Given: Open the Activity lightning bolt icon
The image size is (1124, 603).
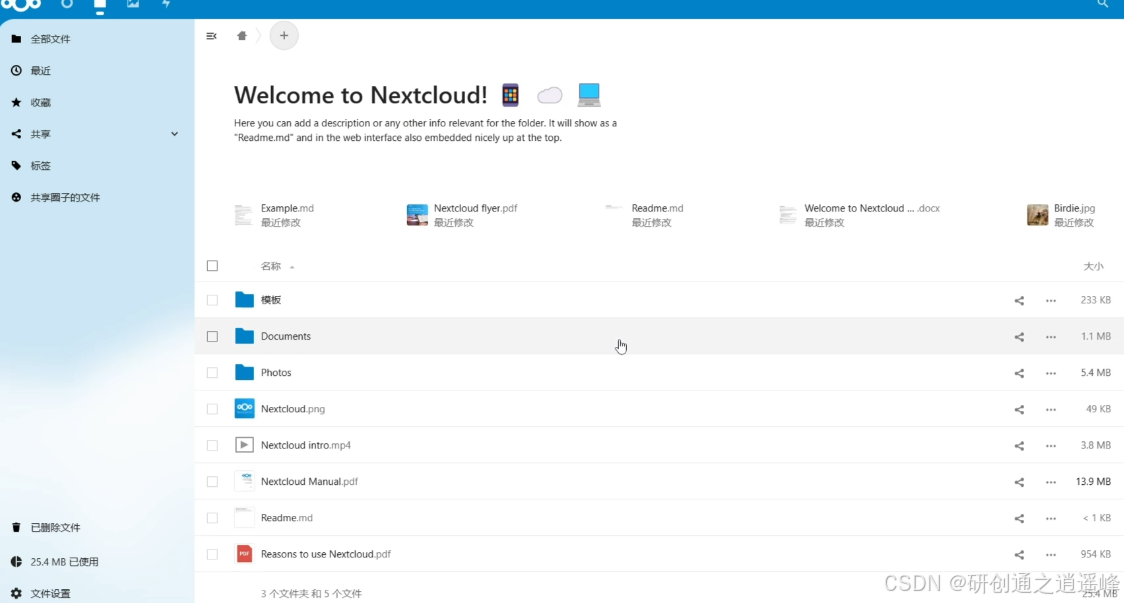Looking at the screenshot, I should coord(165,7).
